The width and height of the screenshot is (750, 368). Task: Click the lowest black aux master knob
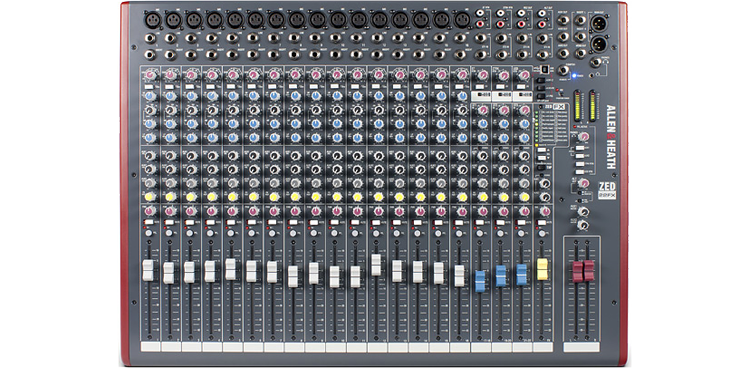(583, 224)
